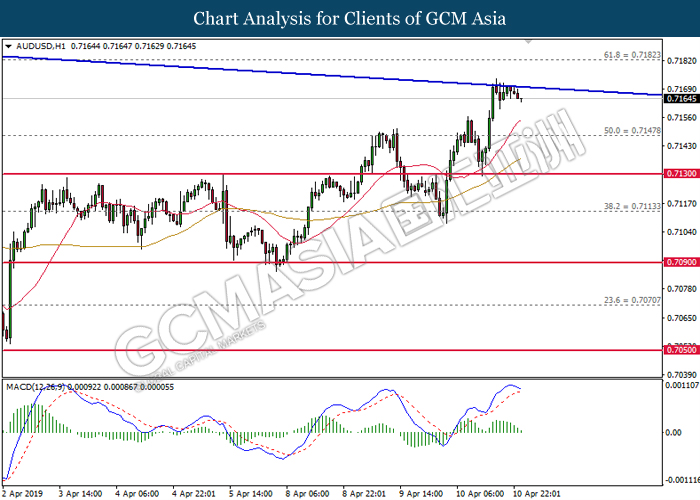Click the Fibonacci label 50.0 = 0.71478

(632, 131)
